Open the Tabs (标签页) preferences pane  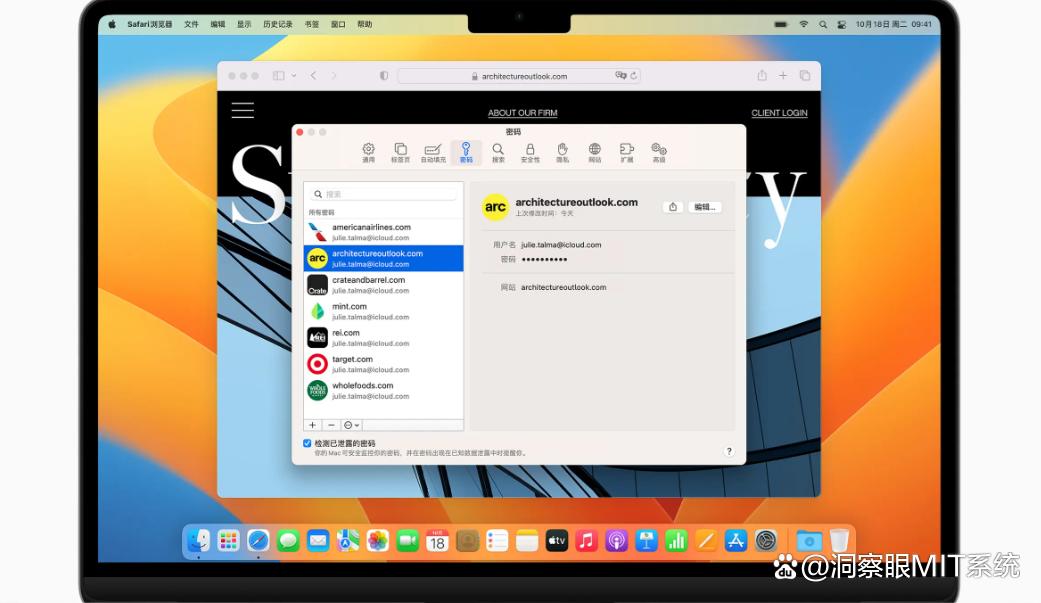pyautogui.click(x=400, y=153)
